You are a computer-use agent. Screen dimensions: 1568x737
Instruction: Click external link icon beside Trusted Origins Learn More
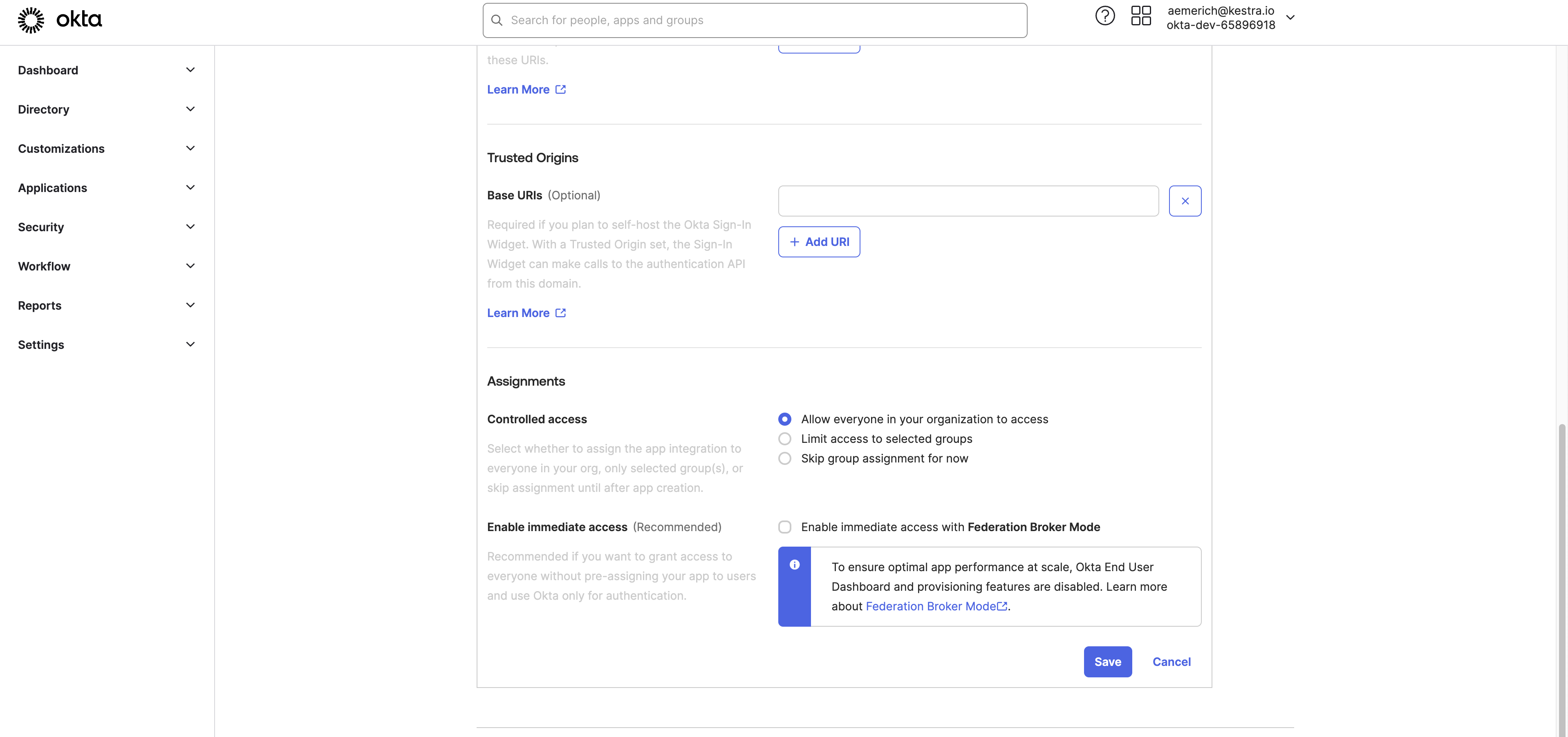[x=560, y=313]
